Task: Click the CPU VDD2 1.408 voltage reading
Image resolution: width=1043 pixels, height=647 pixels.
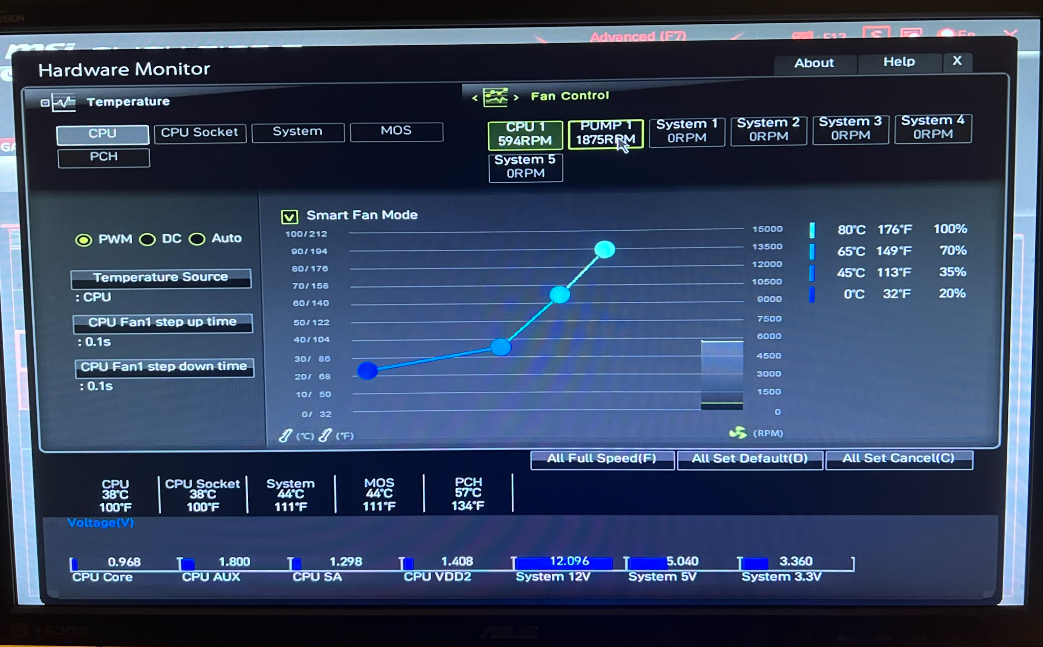Action: click(x=457, y=562)
